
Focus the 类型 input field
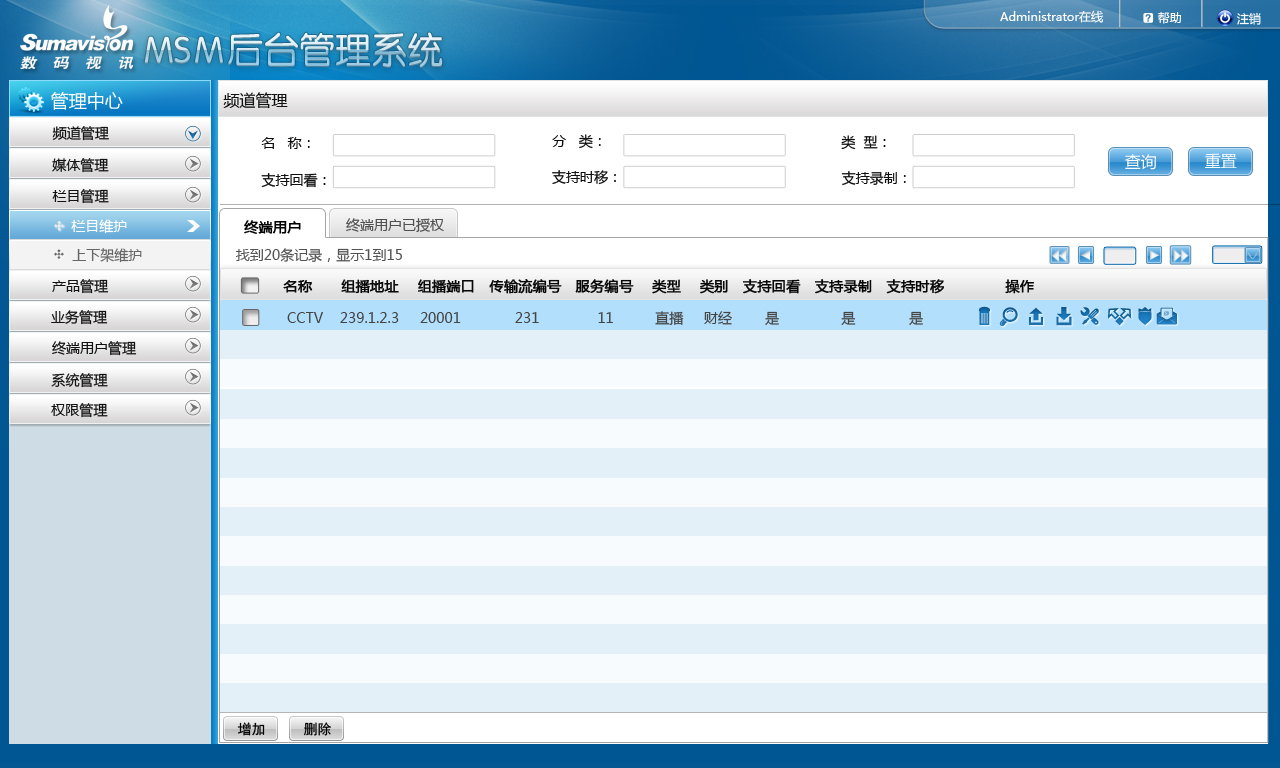(993, 145)
